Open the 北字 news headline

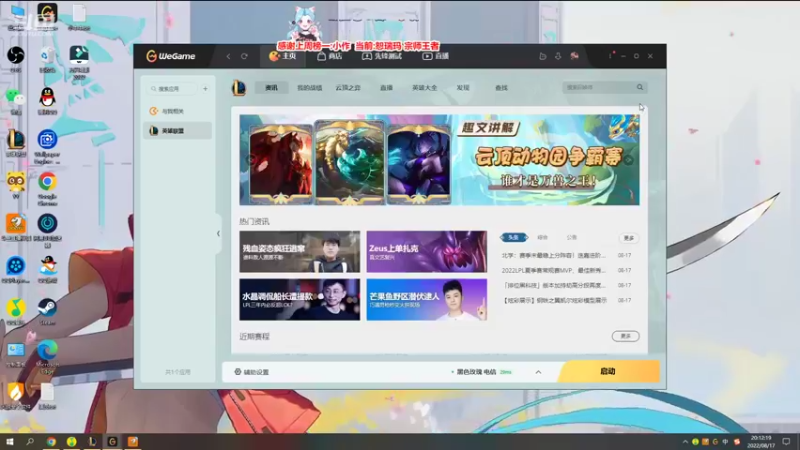[x=554, y=255]
